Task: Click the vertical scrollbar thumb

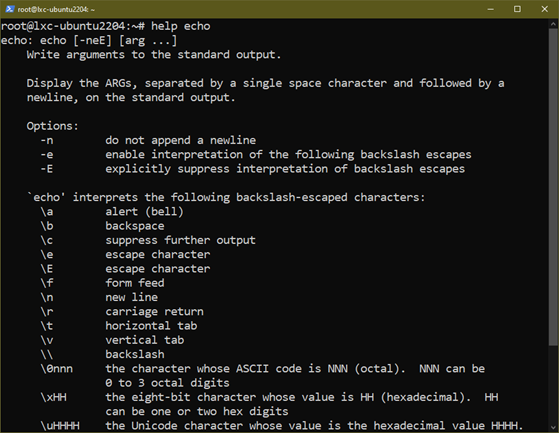Action: (553, 187)
